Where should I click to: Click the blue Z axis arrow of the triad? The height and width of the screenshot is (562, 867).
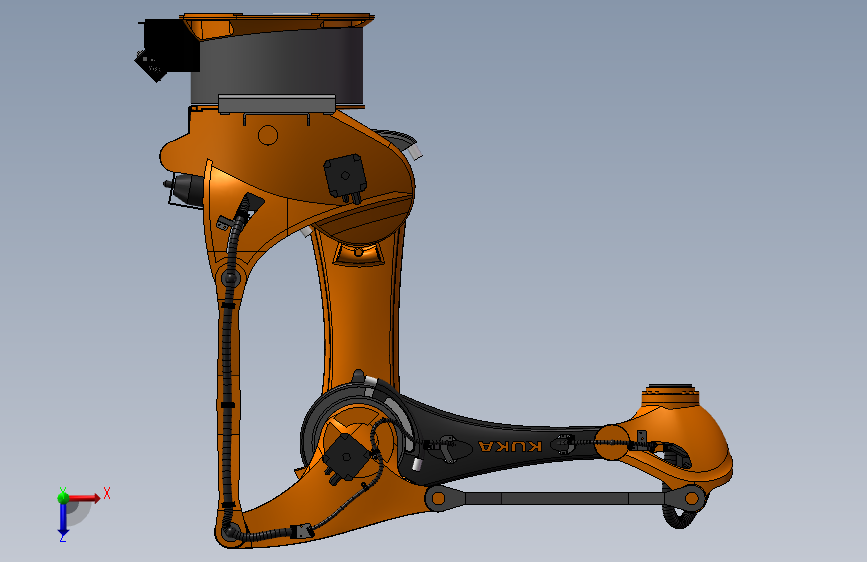pos(63,519)
